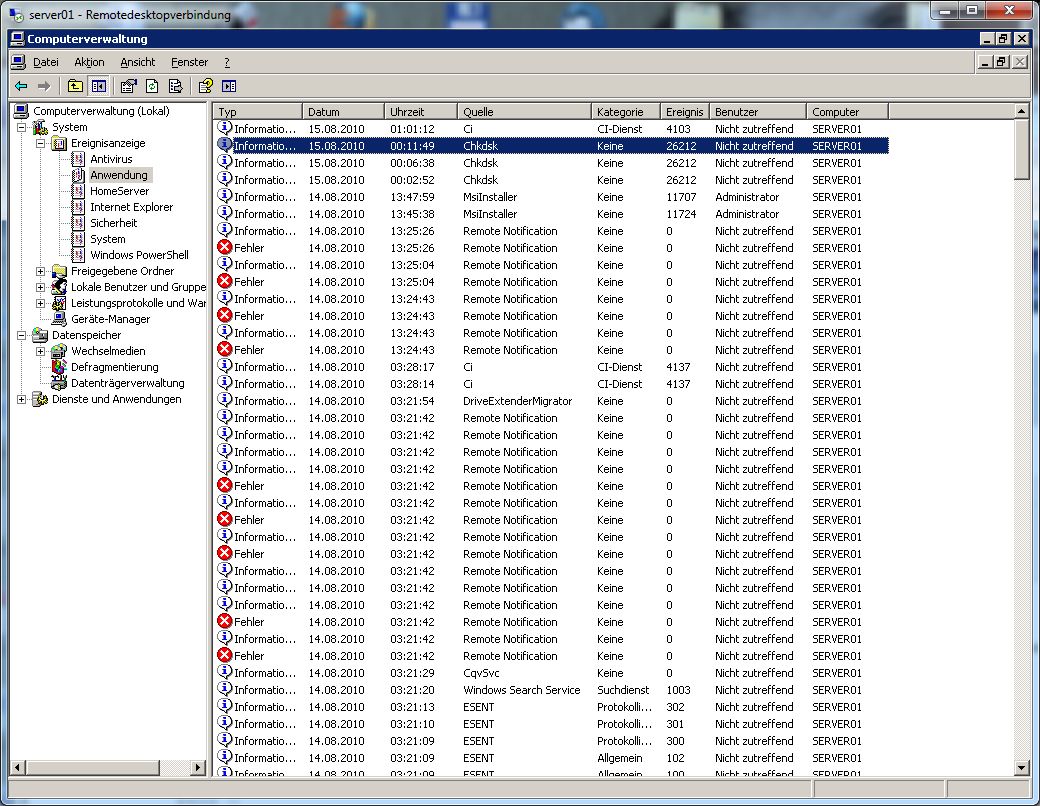
Task: Open Defragmentierung in the tree
Action: 114,367
